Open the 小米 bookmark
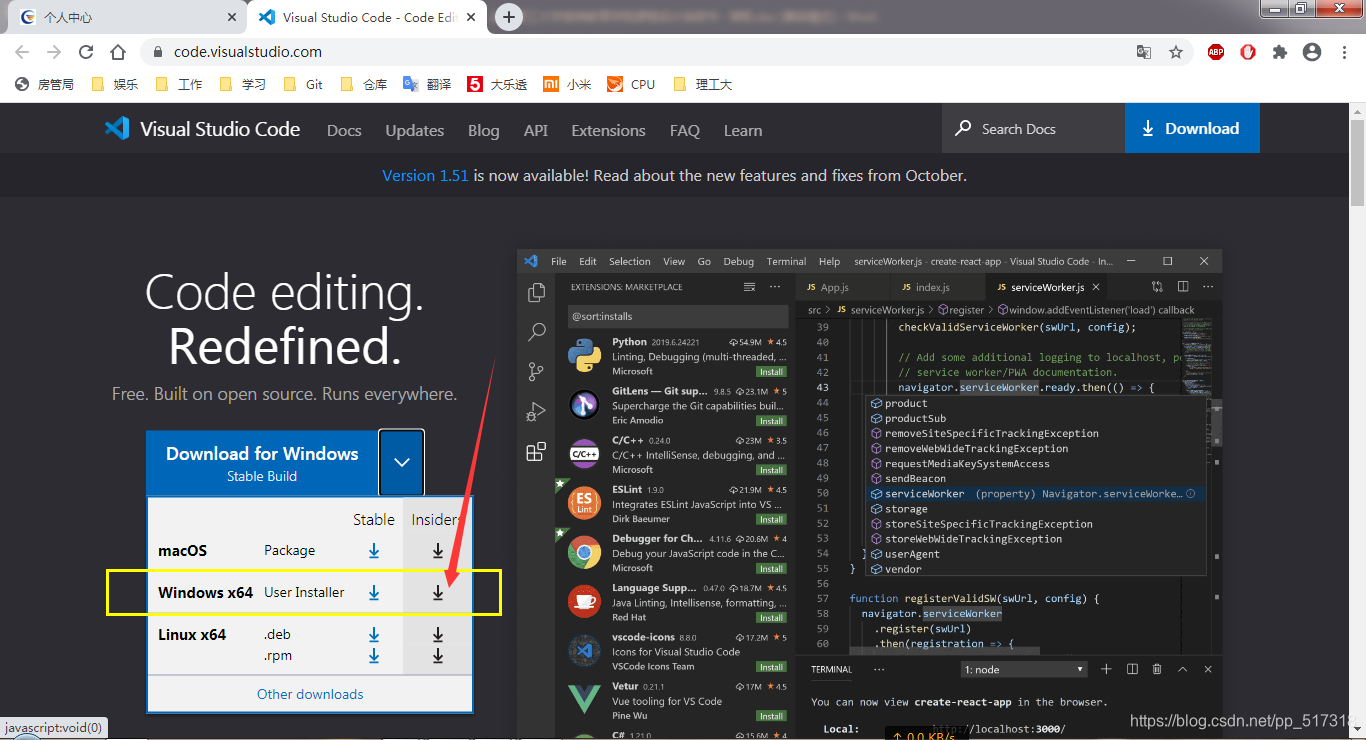 pos(568,85)
